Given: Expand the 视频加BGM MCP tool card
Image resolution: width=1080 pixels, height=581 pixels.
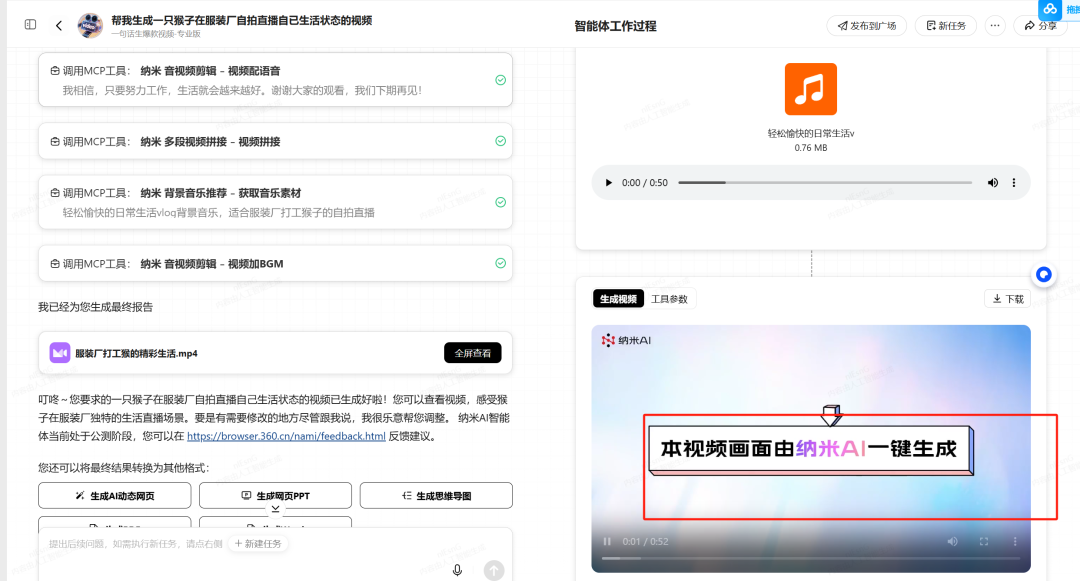Looking at the screenshot, I should [276, 264].
